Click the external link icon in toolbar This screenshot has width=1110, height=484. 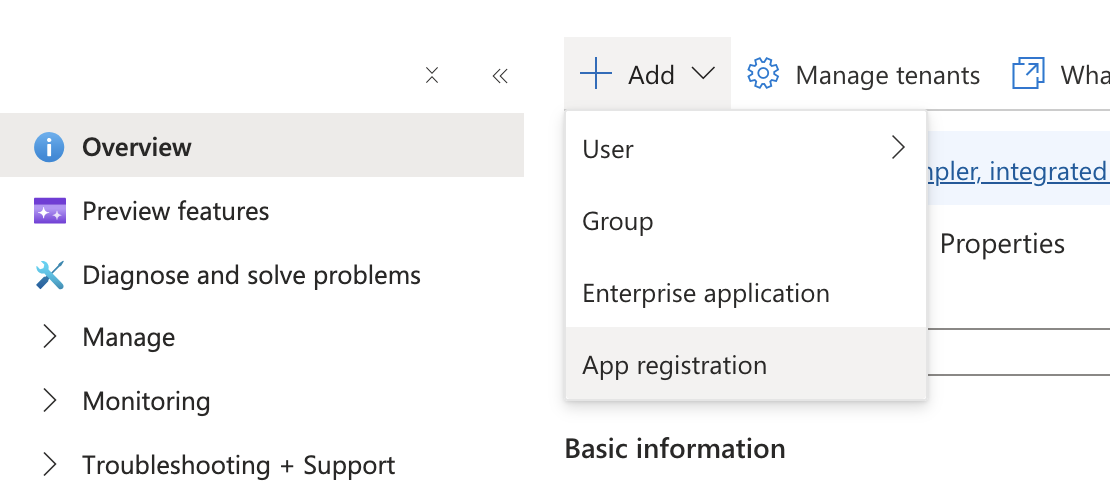pos(1028,74)
